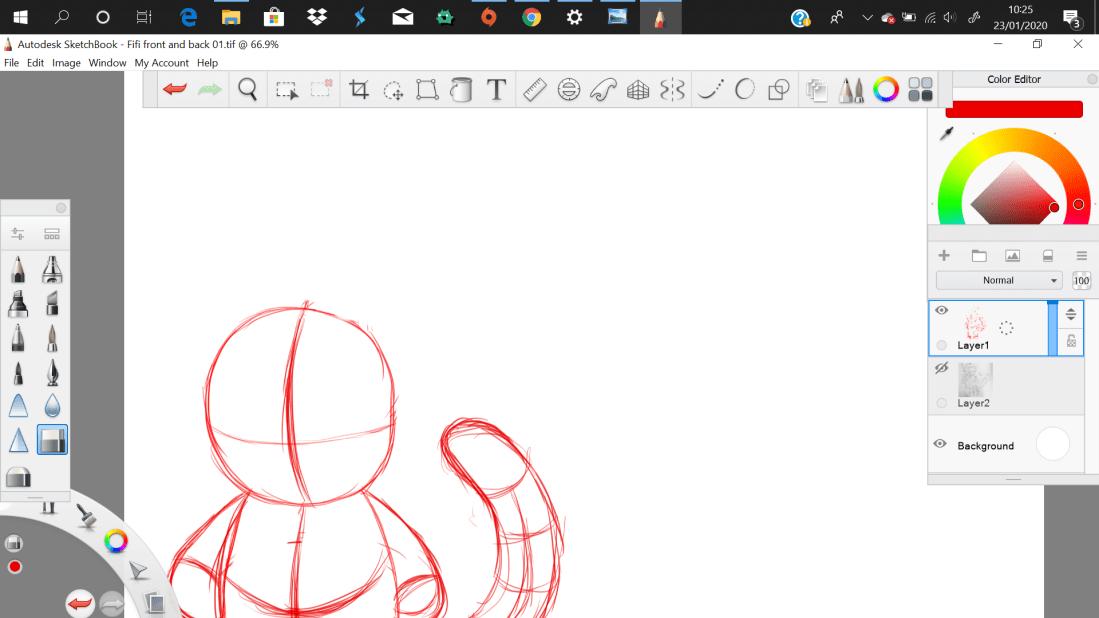Open the Window menu
Screen dimensions: 1099x618
107,63
